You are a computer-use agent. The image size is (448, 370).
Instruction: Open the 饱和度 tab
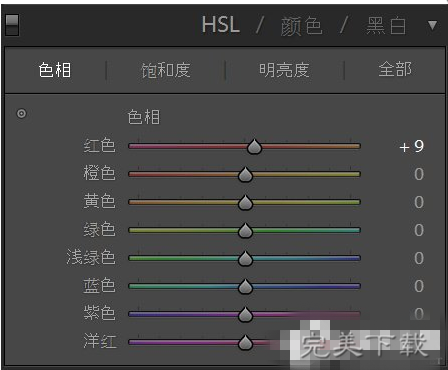[x=166, y=70]
